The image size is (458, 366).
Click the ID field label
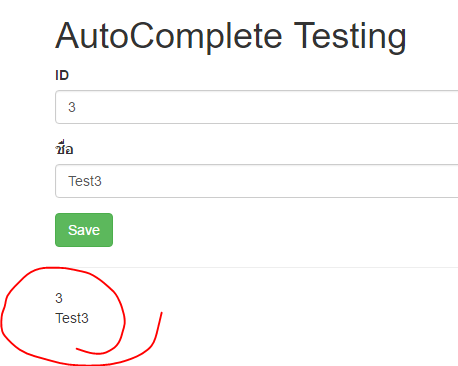(x=62, y=75)
